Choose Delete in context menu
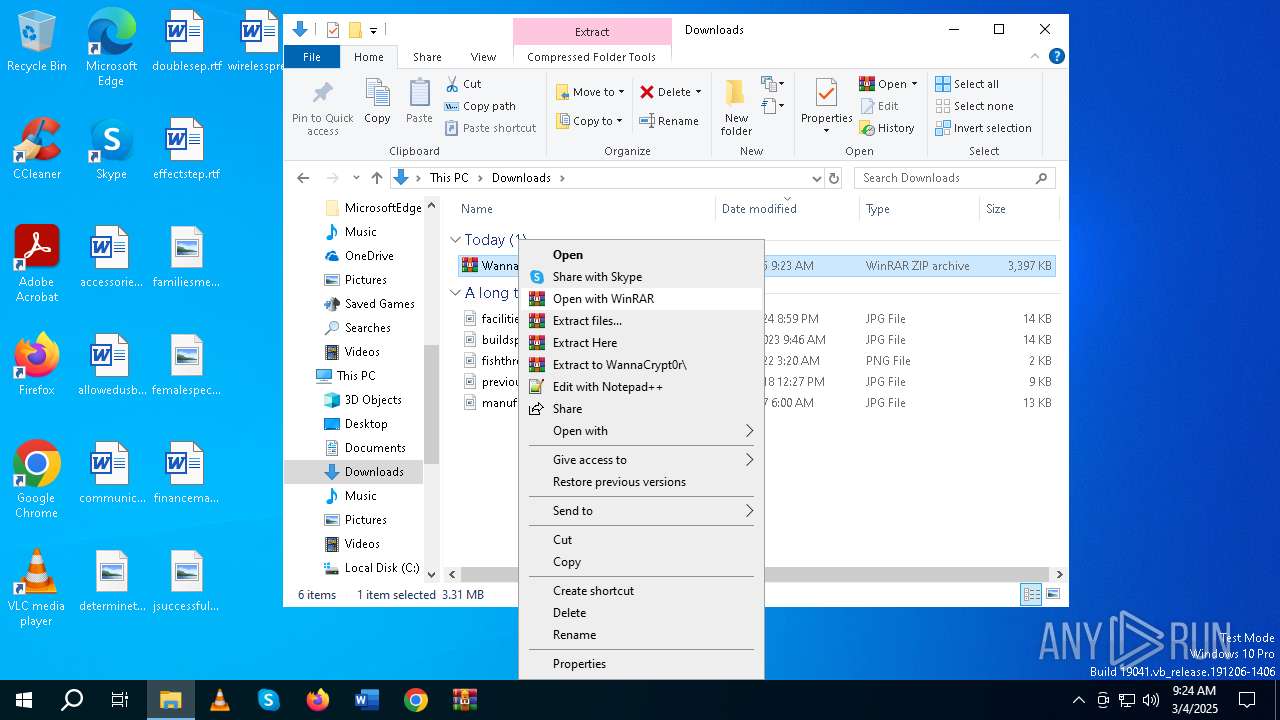 pos(641,613)
